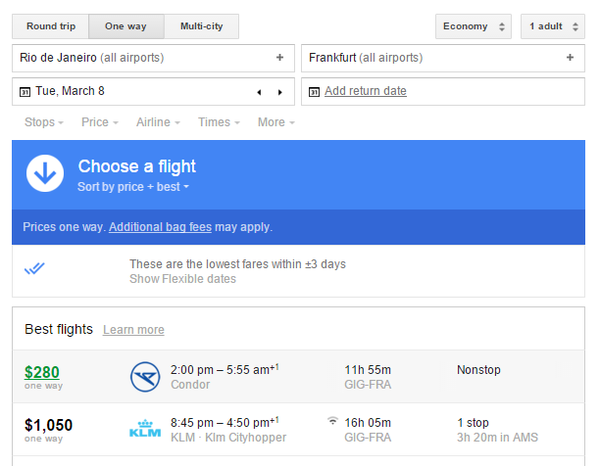The width and height of the screenshot is (600, 466).
Task: Go to previous departure date arrow
Action: pyautogui.click(x=259, y=92)
